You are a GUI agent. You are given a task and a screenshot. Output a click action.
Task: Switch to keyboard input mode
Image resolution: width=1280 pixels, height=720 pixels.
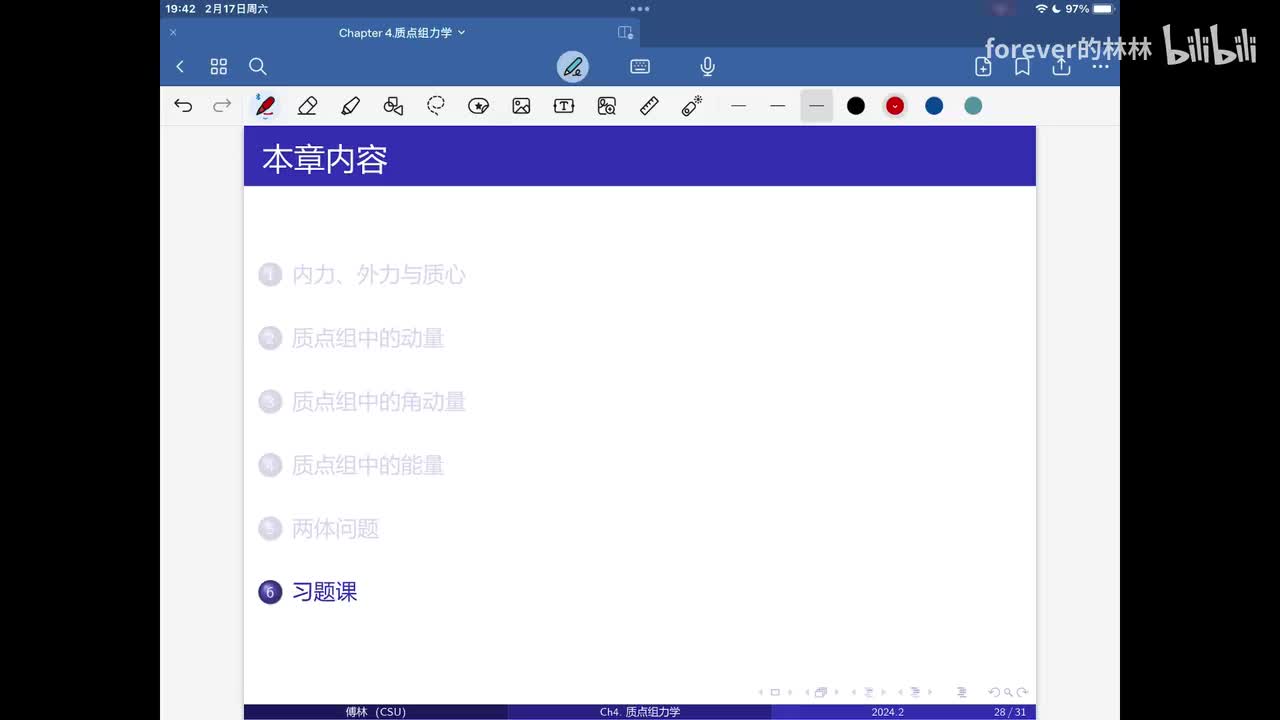point(640,66)
